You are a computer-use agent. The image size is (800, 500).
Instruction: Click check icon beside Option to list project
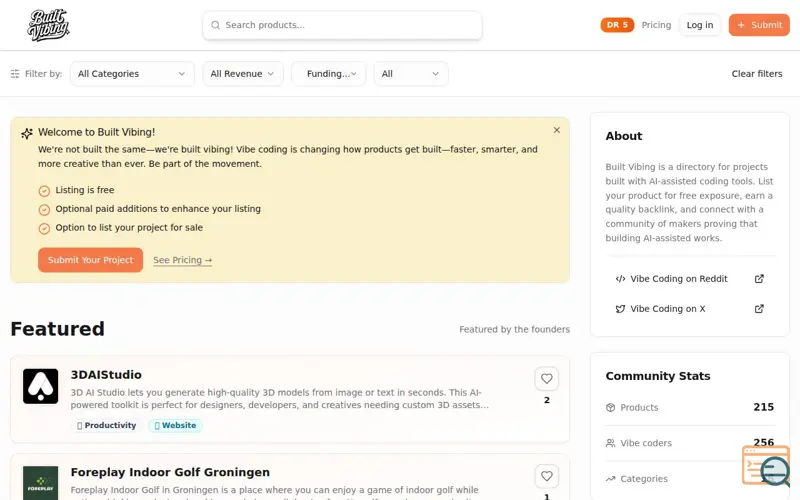pyautogui.click(x=44, y=229)
